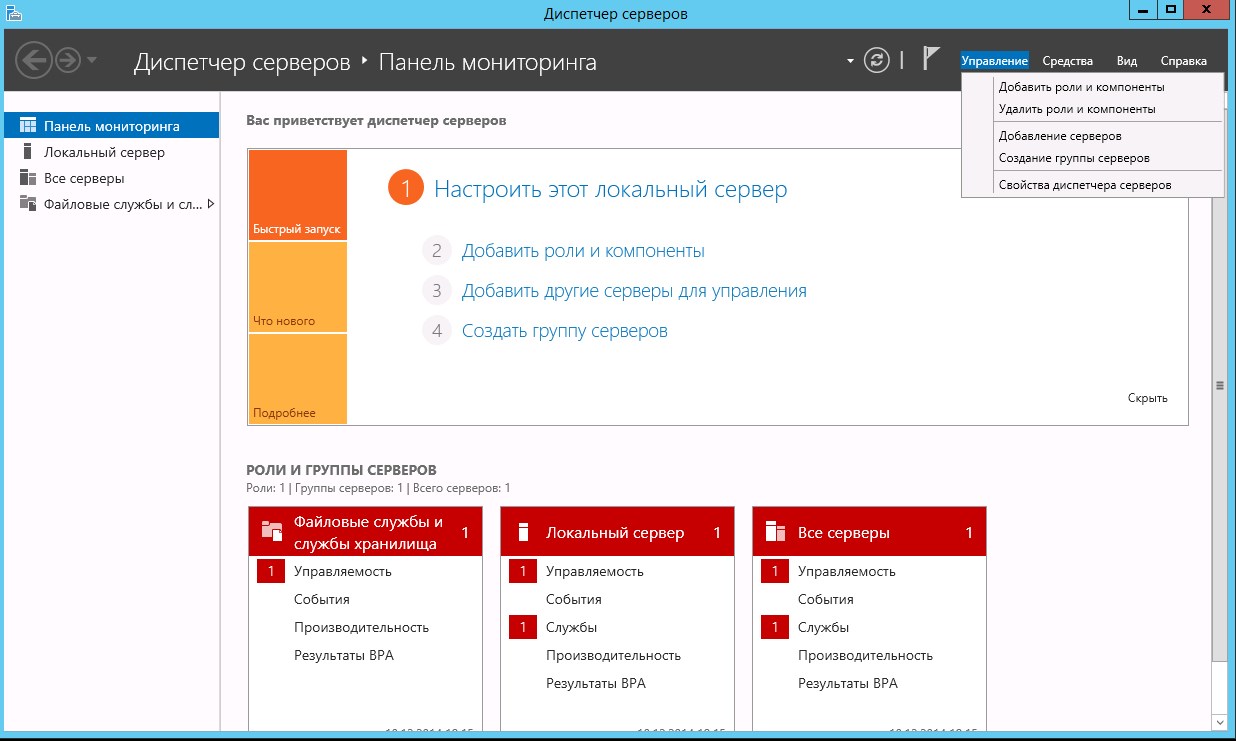Screen dimensions: 1236x741
Task: Select the Что нового orange tile
Action: pyautogui.click(x=297, y=287)
